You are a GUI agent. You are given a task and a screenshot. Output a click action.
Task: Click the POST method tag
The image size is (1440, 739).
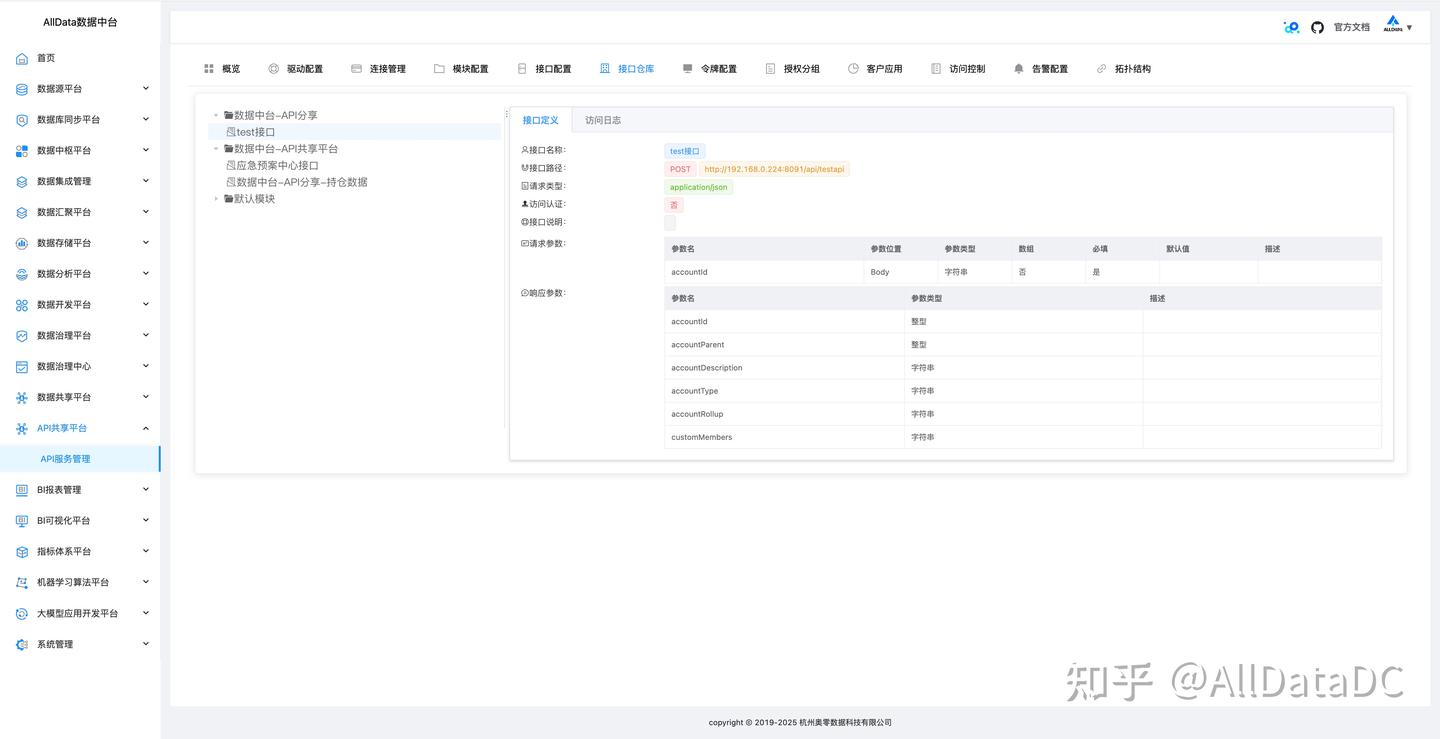[680, 169]
